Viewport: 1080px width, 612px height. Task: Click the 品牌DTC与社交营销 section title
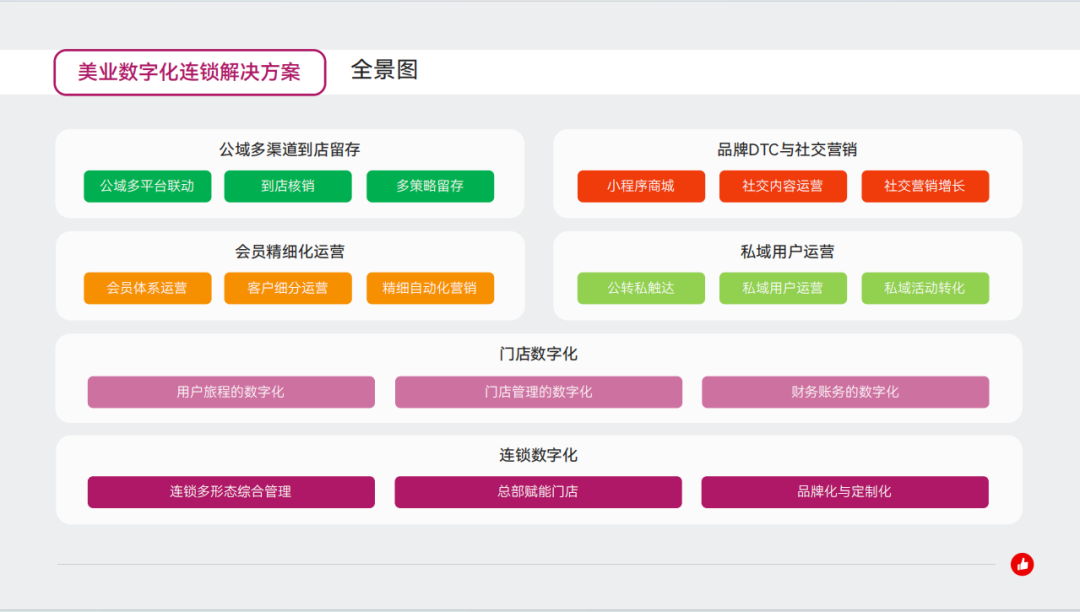[x=787, y=149]
